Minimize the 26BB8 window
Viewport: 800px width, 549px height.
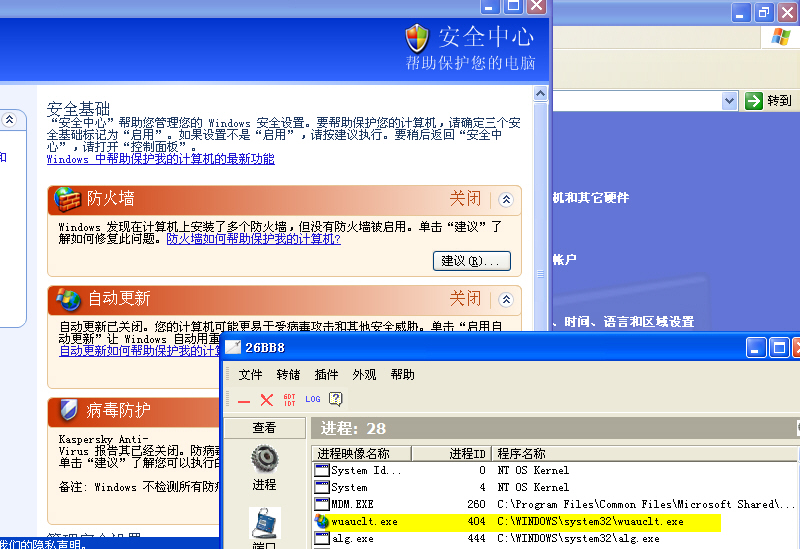756,348
